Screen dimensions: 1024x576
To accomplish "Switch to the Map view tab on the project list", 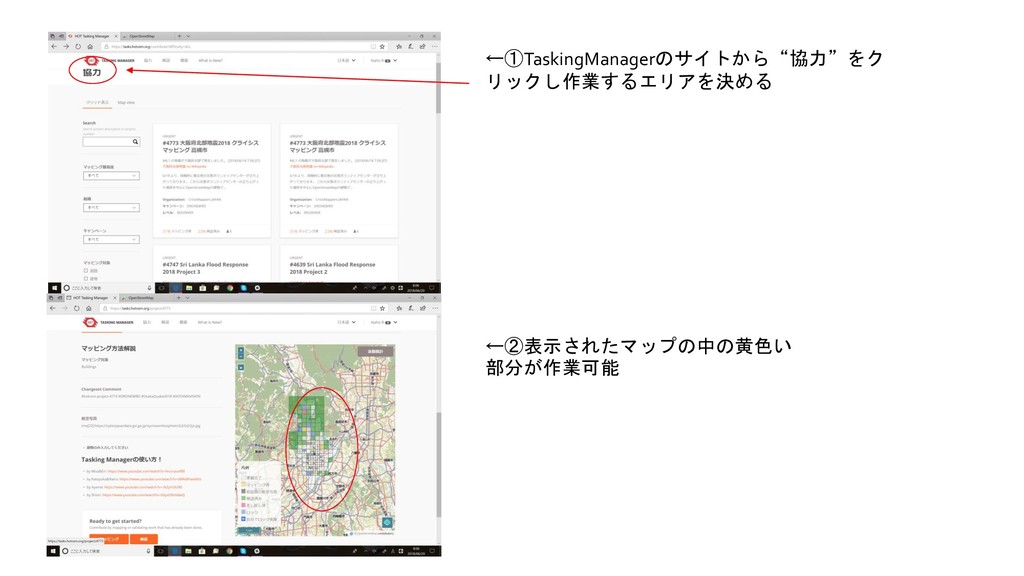I will point(126,103).
